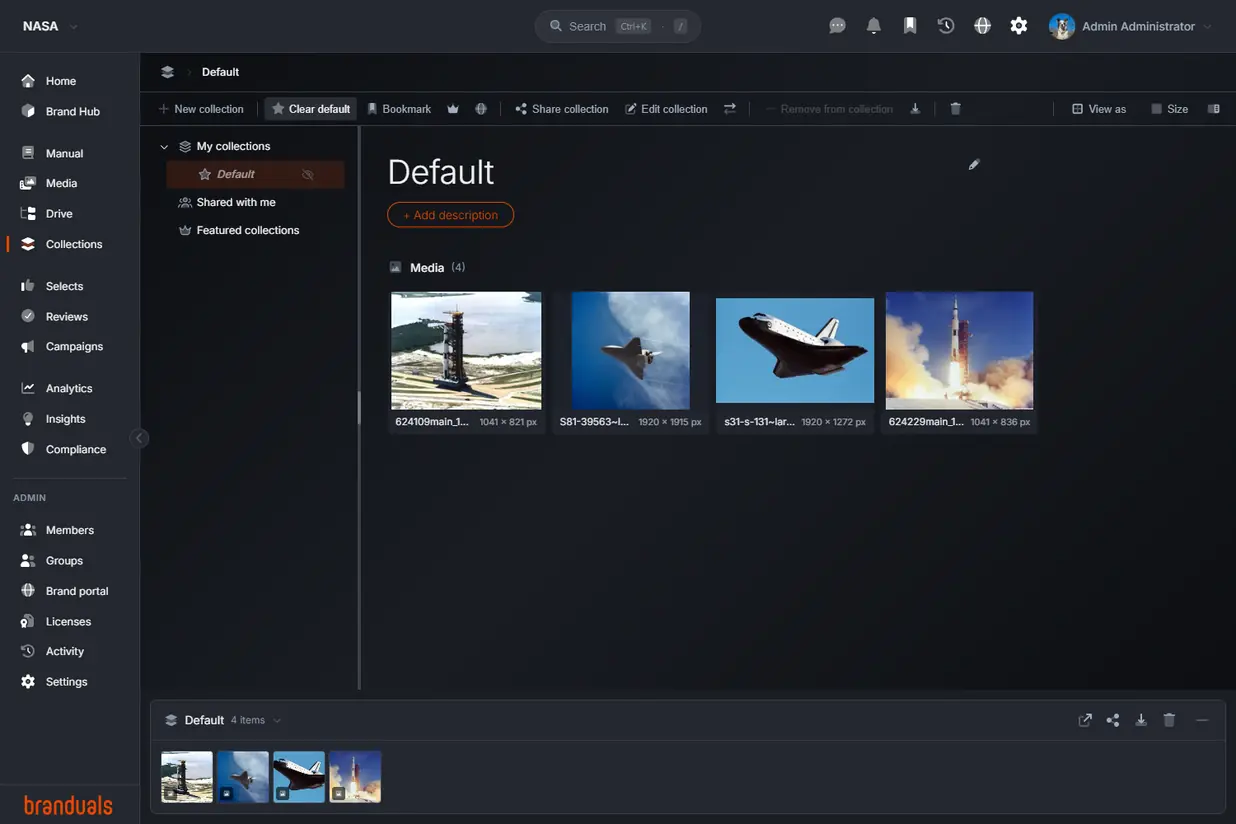Click Share collection button

(562, 109)
